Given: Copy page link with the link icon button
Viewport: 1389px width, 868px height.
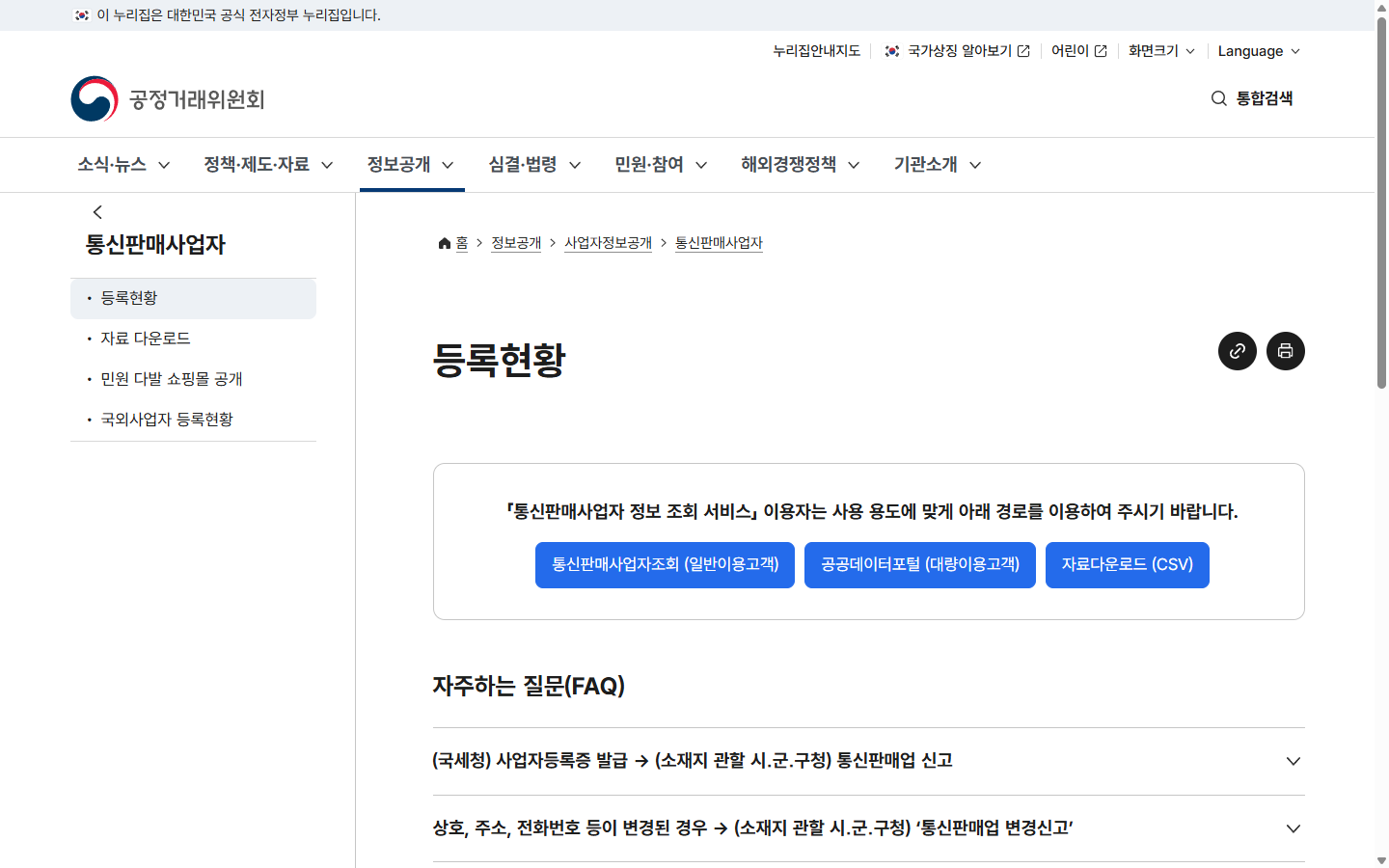Looking at the screenshot, I should point(1238,351).
